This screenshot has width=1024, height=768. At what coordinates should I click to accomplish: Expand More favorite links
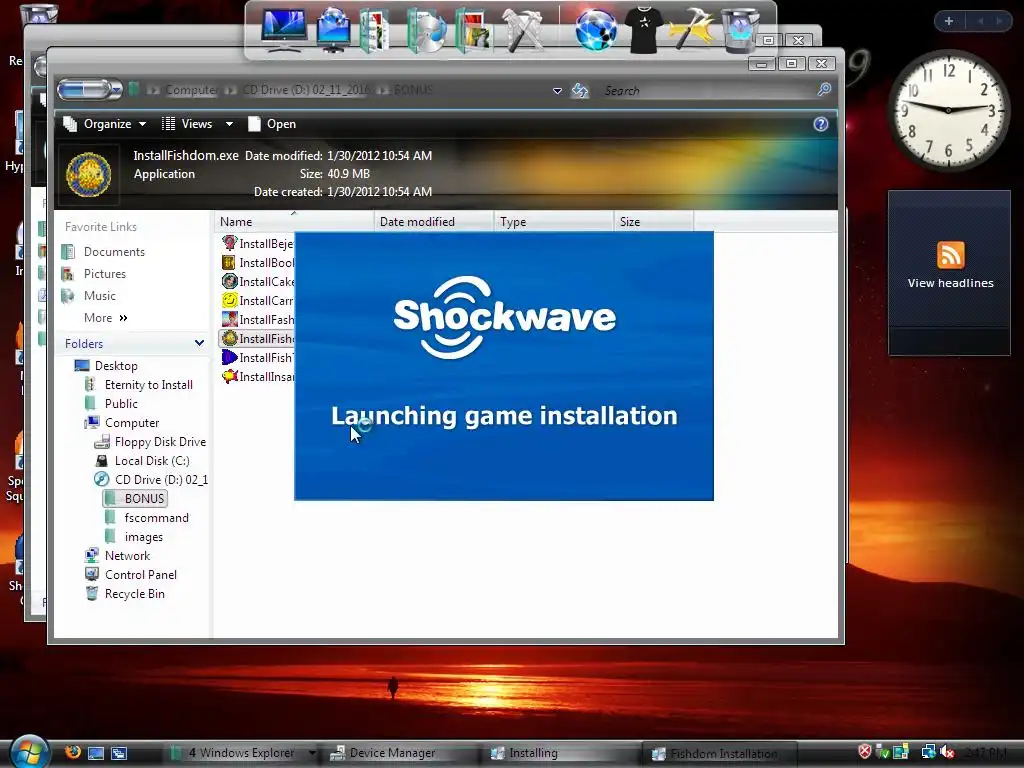pyautogui.click(x=105, y=317)
